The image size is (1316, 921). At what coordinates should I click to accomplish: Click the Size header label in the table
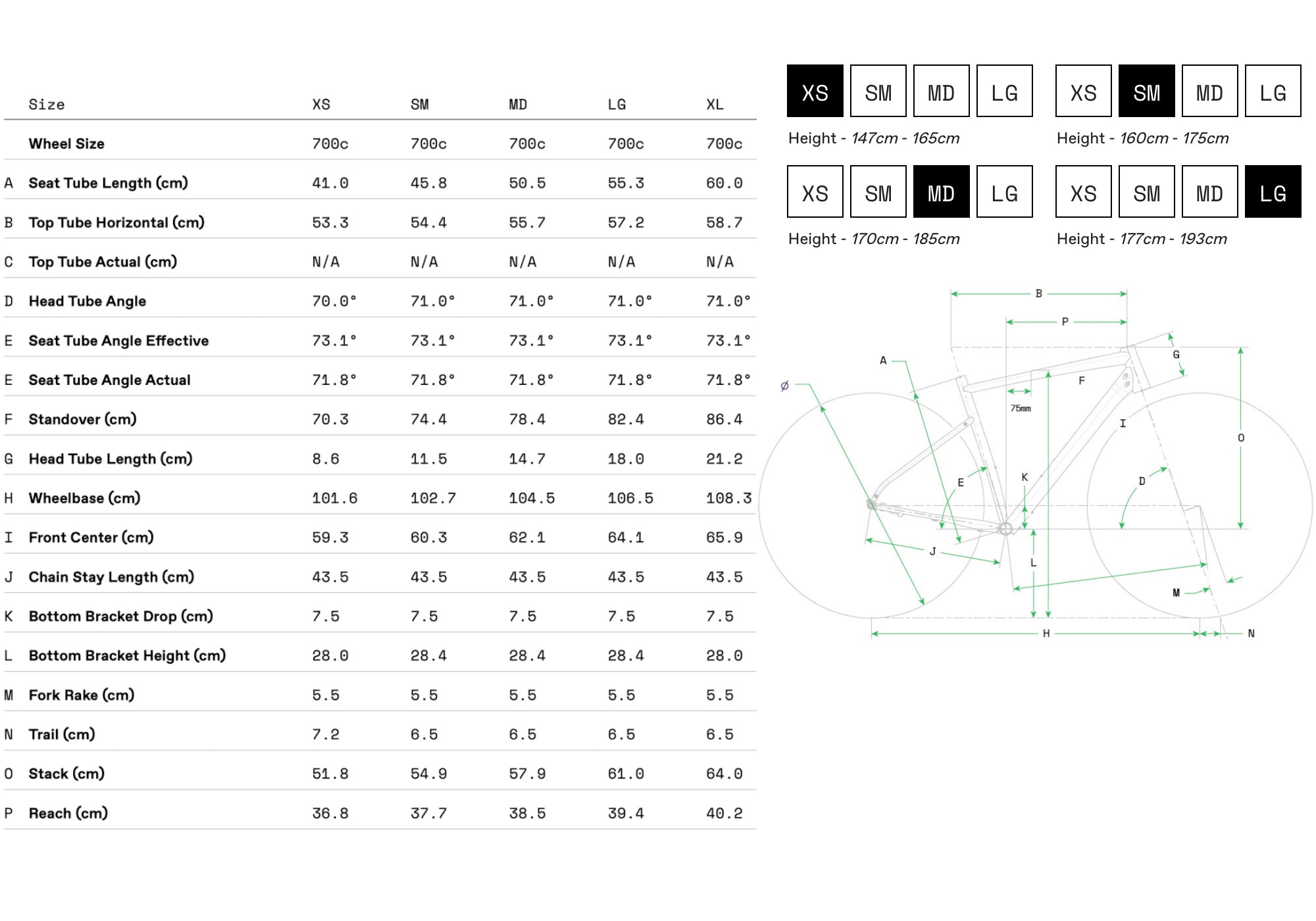(47, 105)
